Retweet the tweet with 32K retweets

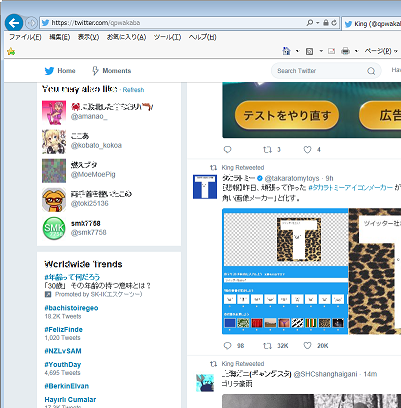point(267,346)
